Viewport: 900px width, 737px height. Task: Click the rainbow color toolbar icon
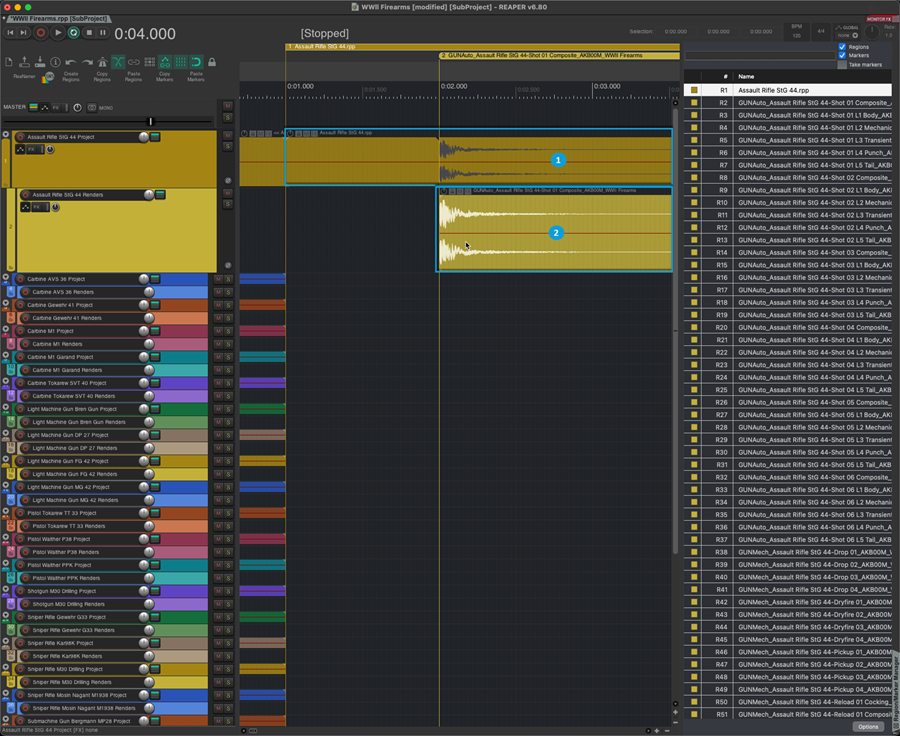click(x=48, y=77)
